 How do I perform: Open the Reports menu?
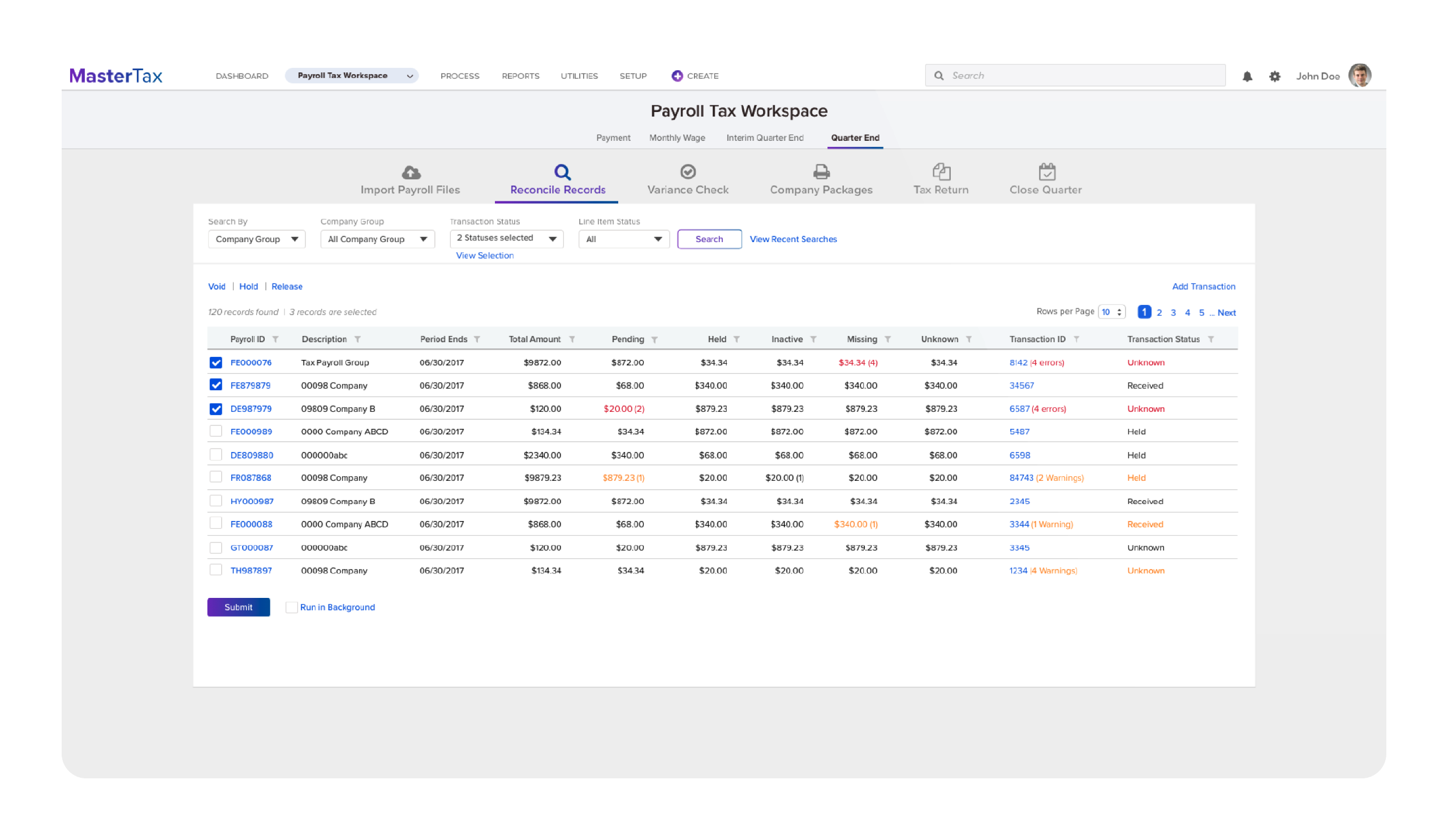[520, 76]
